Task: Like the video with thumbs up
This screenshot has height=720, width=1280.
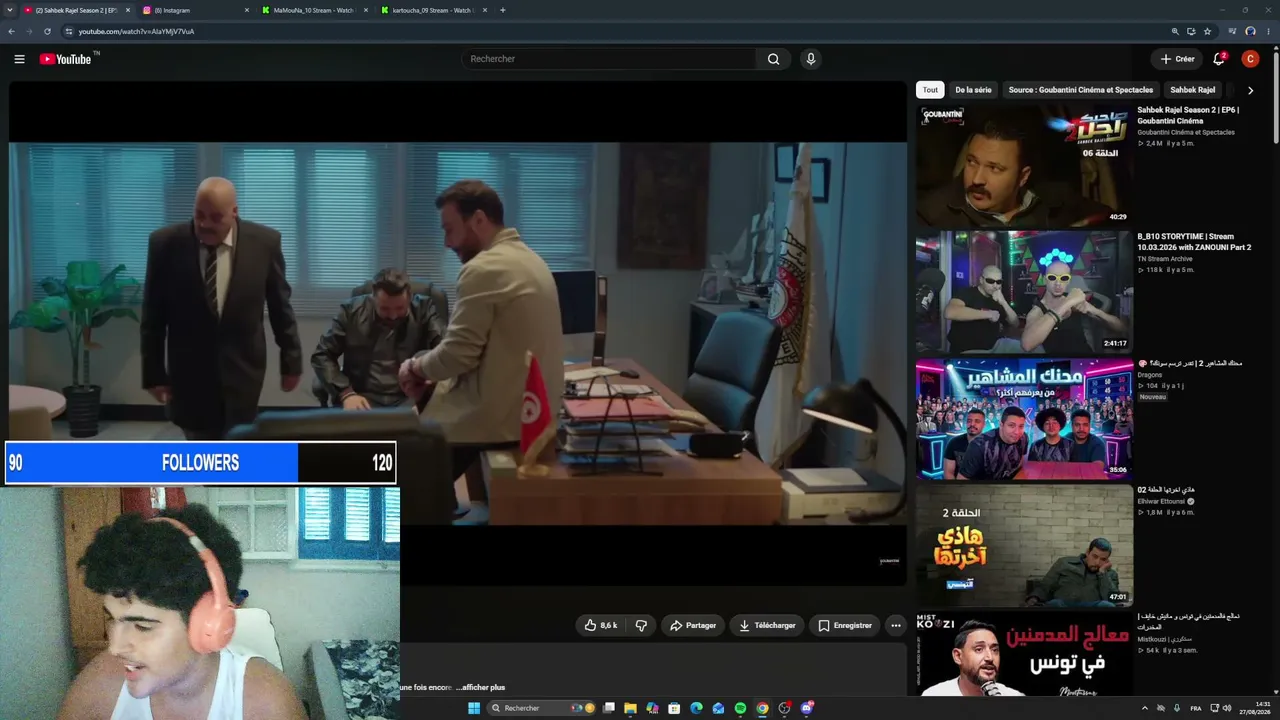Action: [601, 626]
